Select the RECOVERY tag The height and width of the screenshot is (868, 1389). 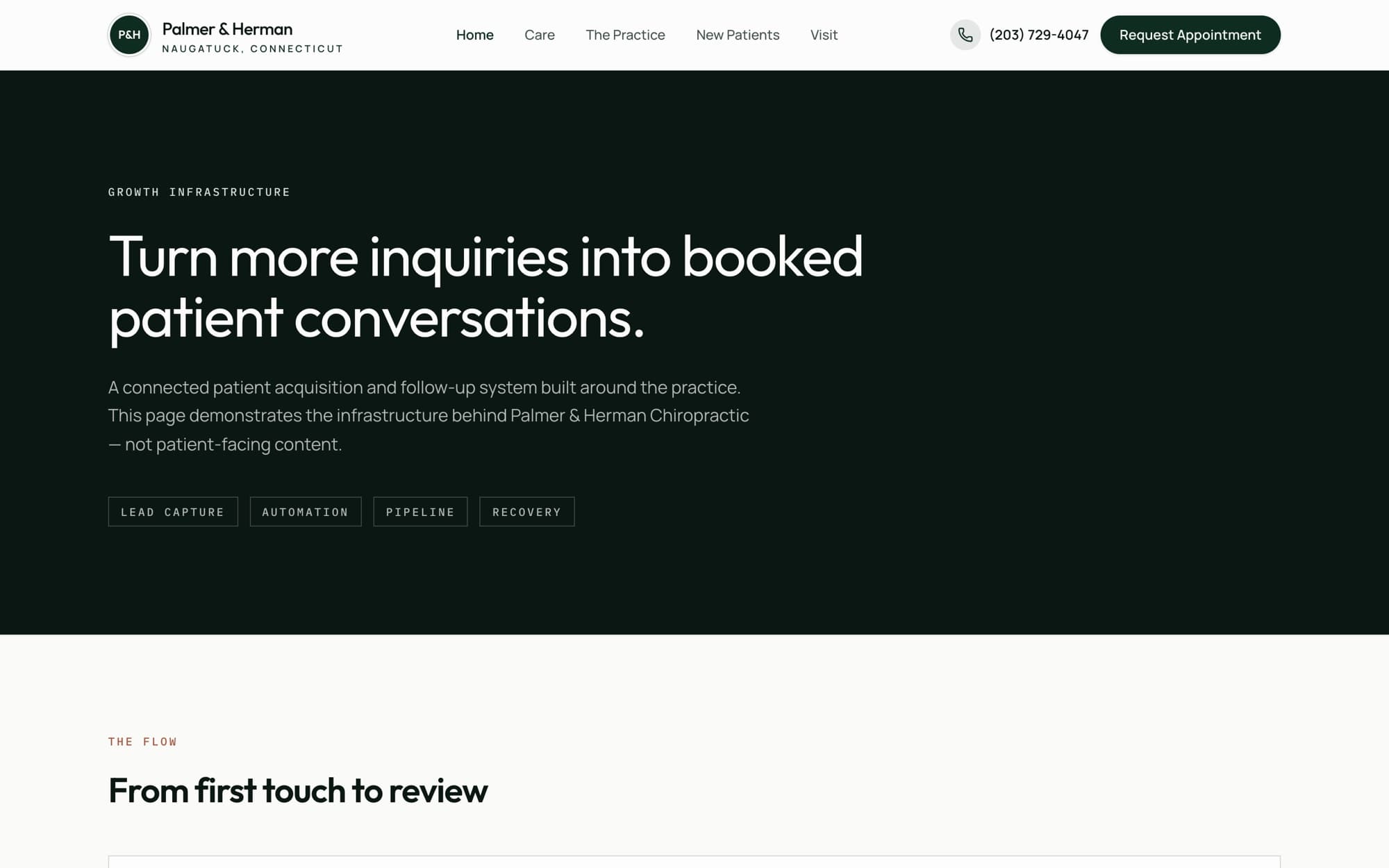coord(527,512)
